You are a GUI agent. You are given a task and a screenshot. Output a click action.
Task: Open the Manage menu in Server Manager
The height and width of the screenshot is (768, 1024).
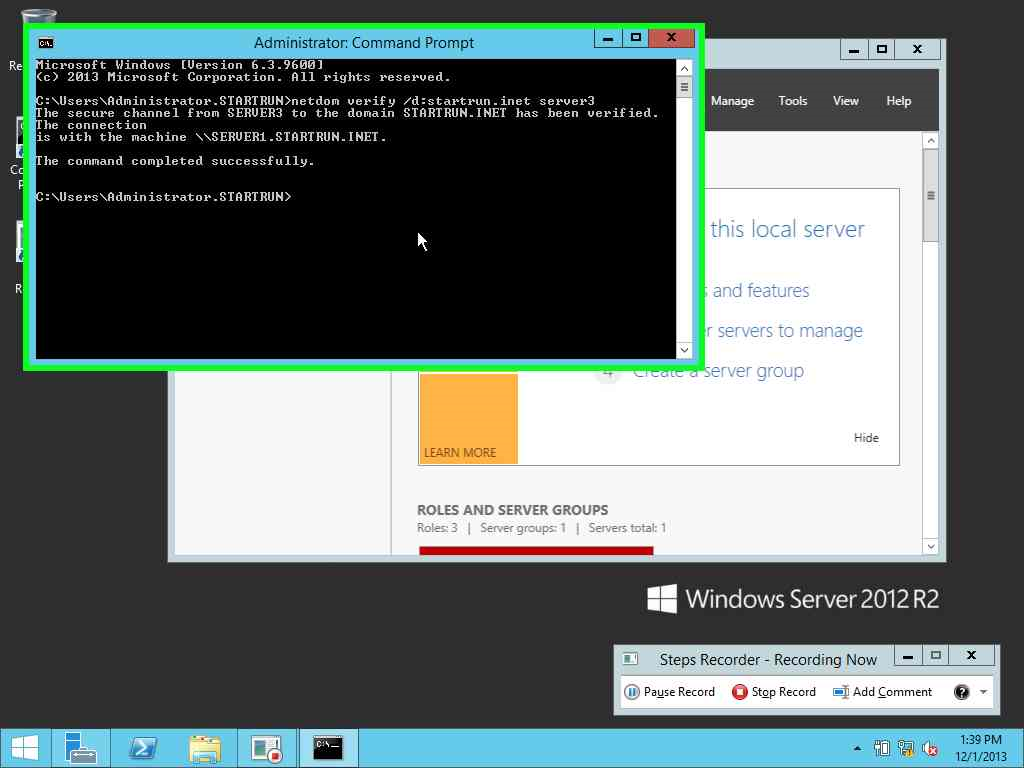pos(732,100)
